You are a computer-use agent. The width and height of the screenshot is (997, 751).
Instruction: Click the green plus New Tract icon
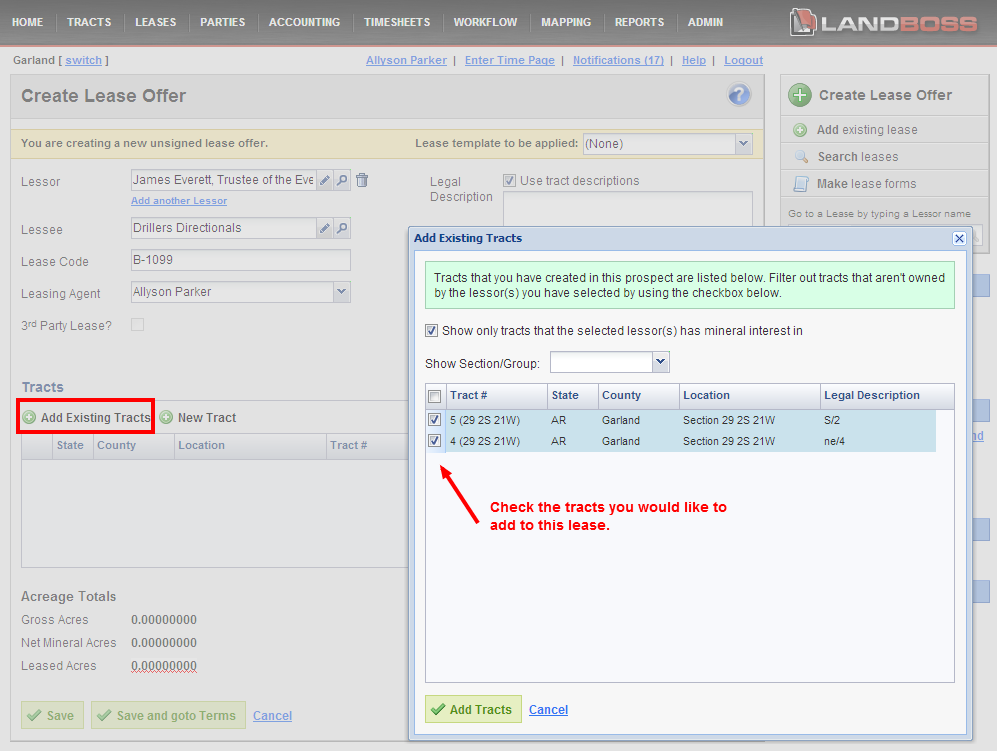(167, 418)
